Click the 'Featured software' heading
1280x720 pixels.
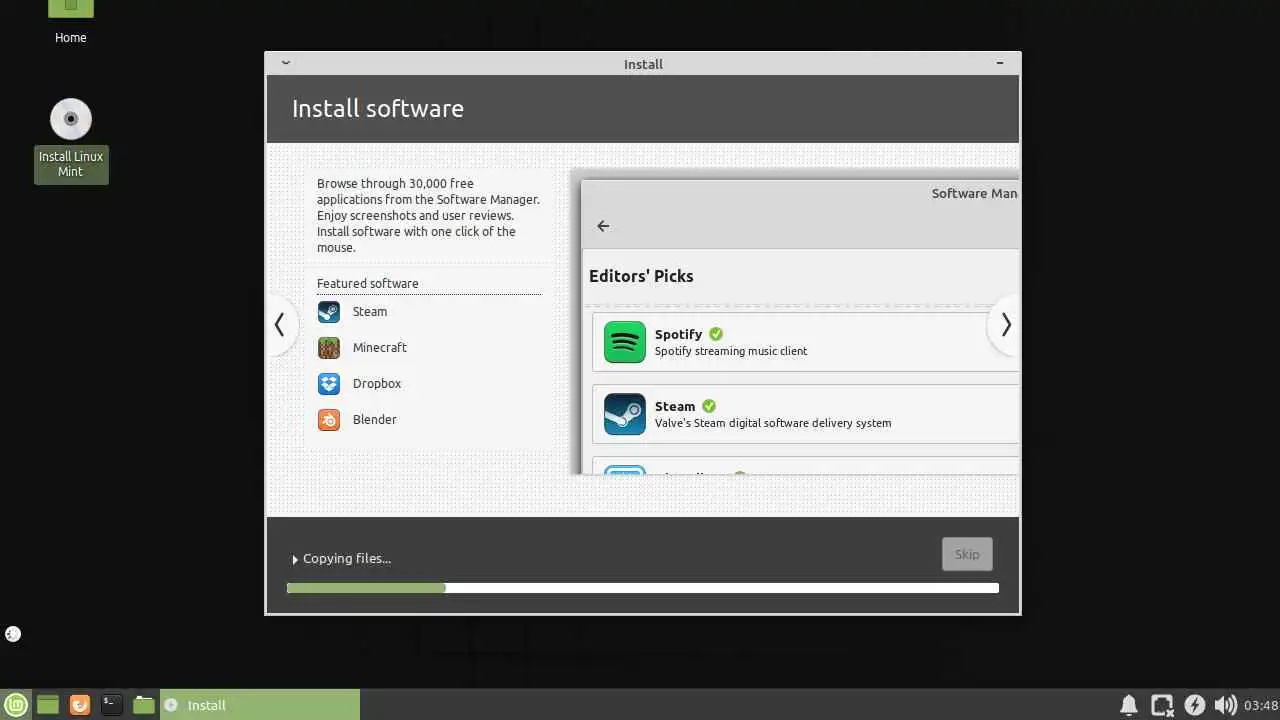(x=368, y=284)
